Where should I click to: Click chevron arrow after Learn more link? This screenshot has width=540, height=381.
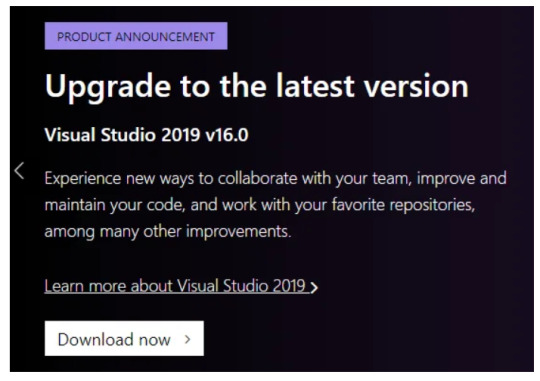coord(314,287)
